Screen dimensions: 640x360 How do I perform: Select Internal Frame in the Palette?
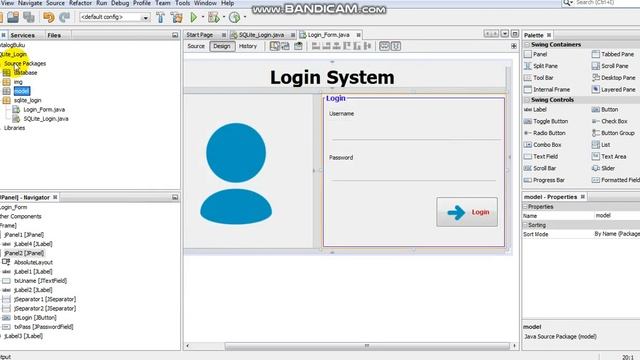[x=547, y=89]
